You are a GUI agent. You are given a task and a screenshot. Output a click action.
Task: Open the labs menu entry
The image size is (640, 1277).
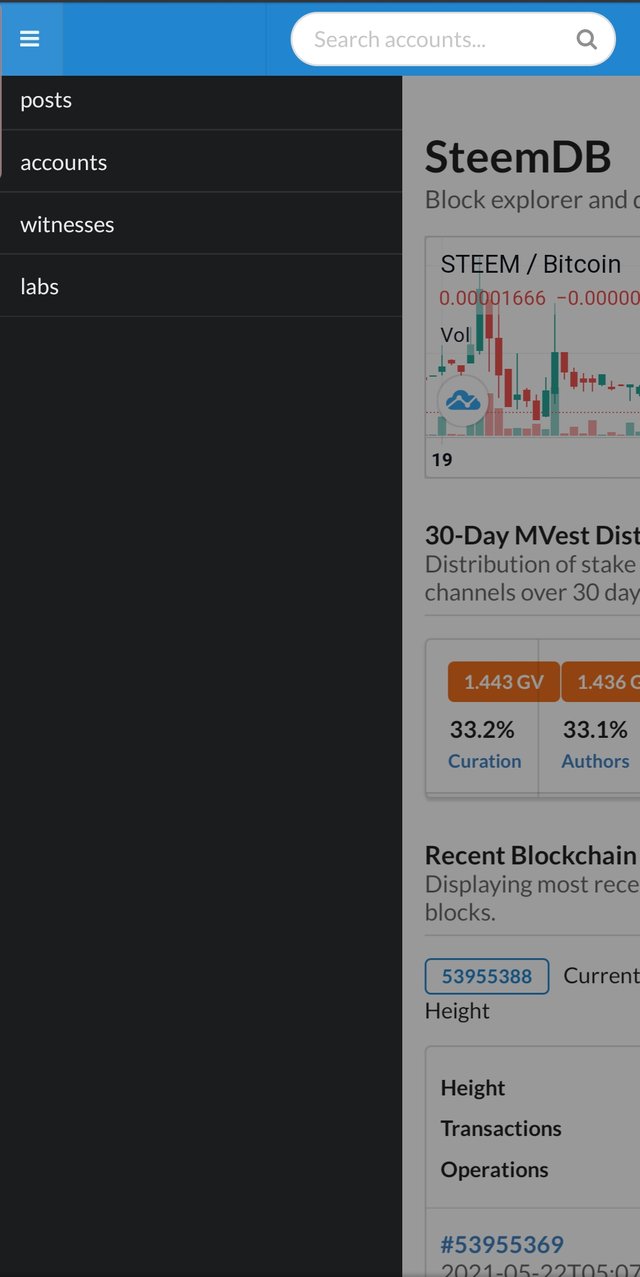pyautogui.click(x=39, y=286)
